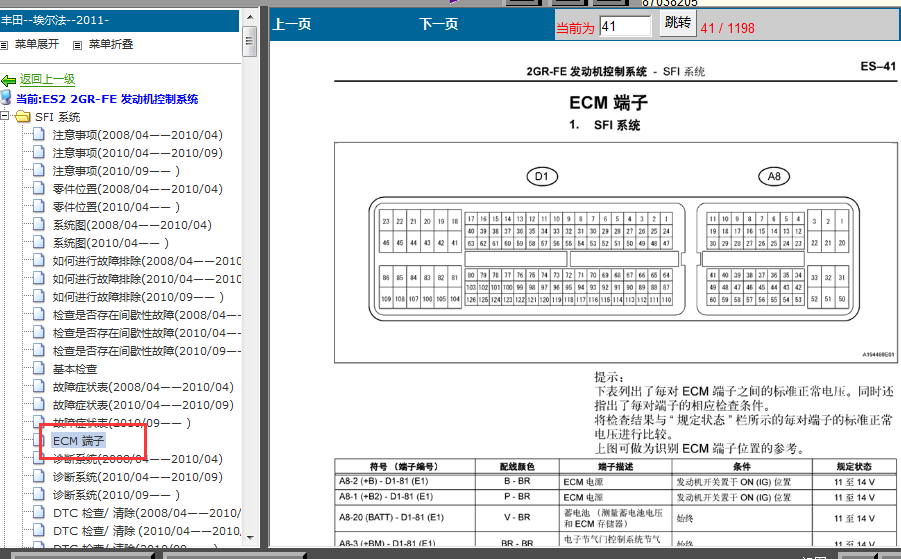Click the 菜单折叠 list icon
Image resolution: width=901 pixels, height=559 pixels.
pyautogui.click(x=78, y=45)
